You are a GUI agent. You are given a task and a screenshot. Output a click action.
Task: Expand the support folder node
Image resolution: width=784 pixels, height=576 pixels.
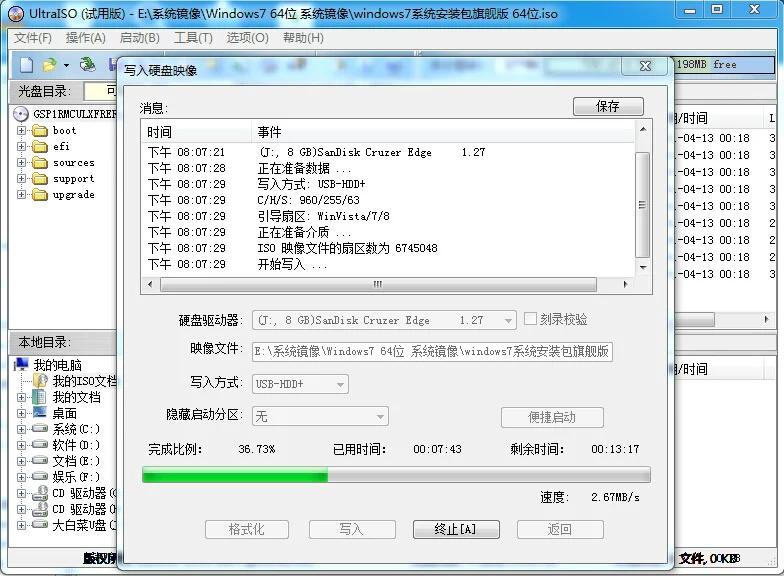(21, 178)
